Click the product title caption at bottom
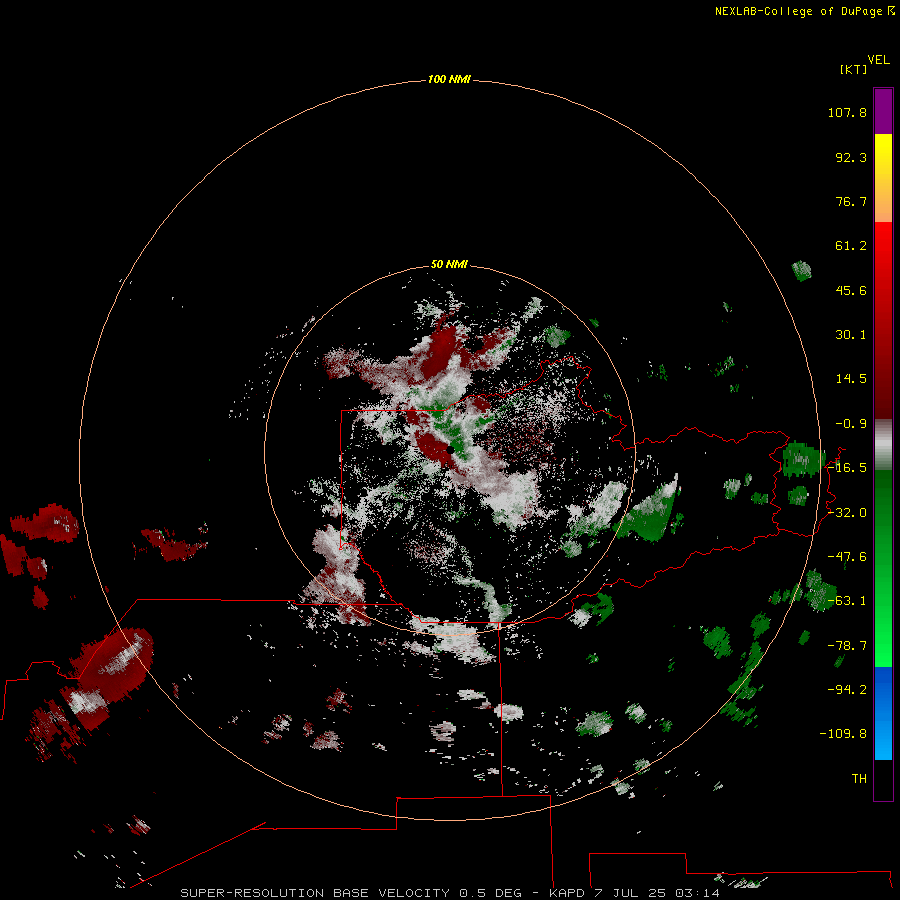 (x=449, y=893)
